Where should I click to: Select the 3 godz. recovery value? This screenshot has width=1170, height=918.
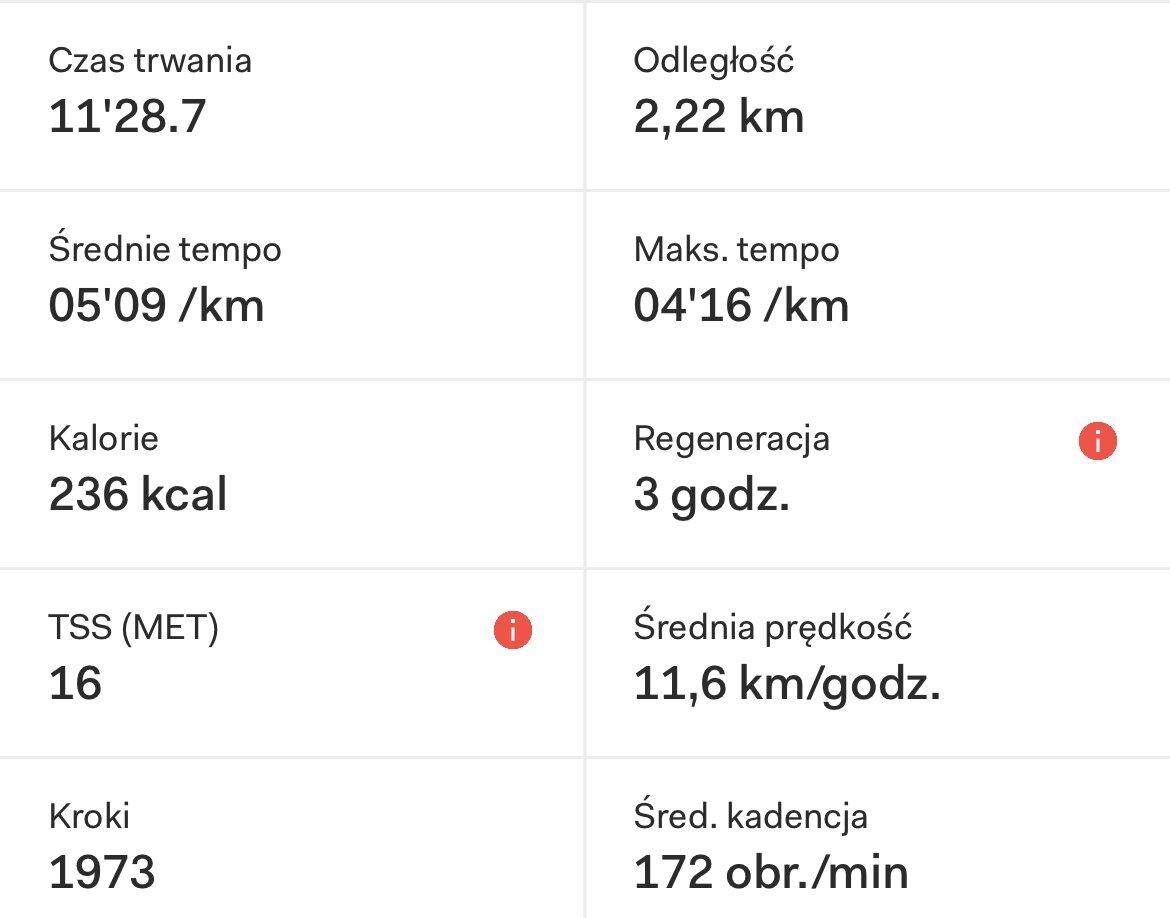711,495
